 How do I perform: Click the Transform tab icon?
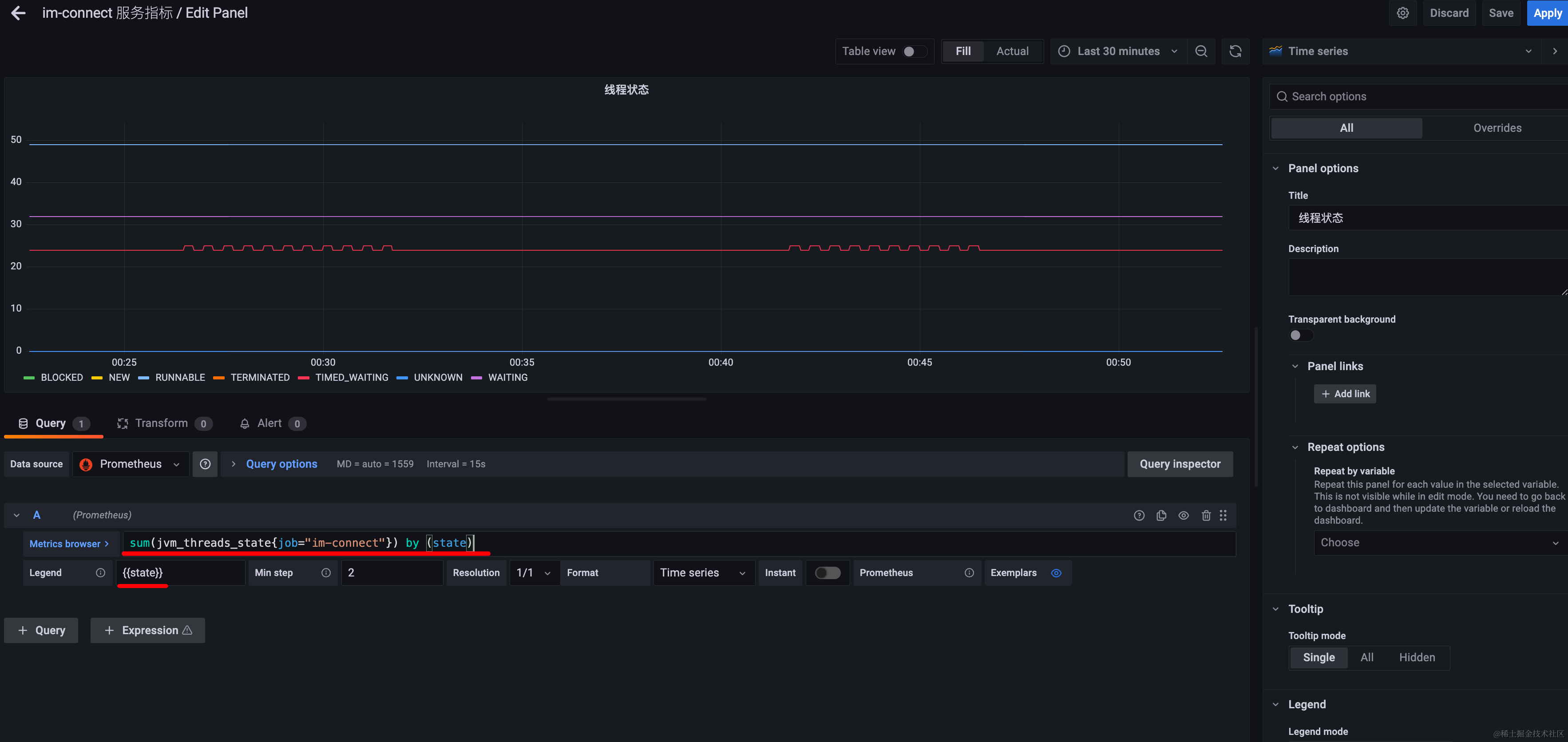[x=123, y=424]
